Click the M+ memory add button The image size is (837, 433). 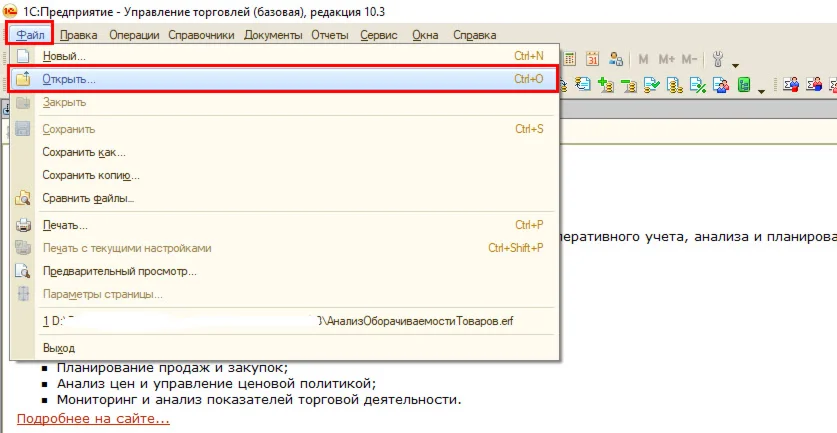666,59
